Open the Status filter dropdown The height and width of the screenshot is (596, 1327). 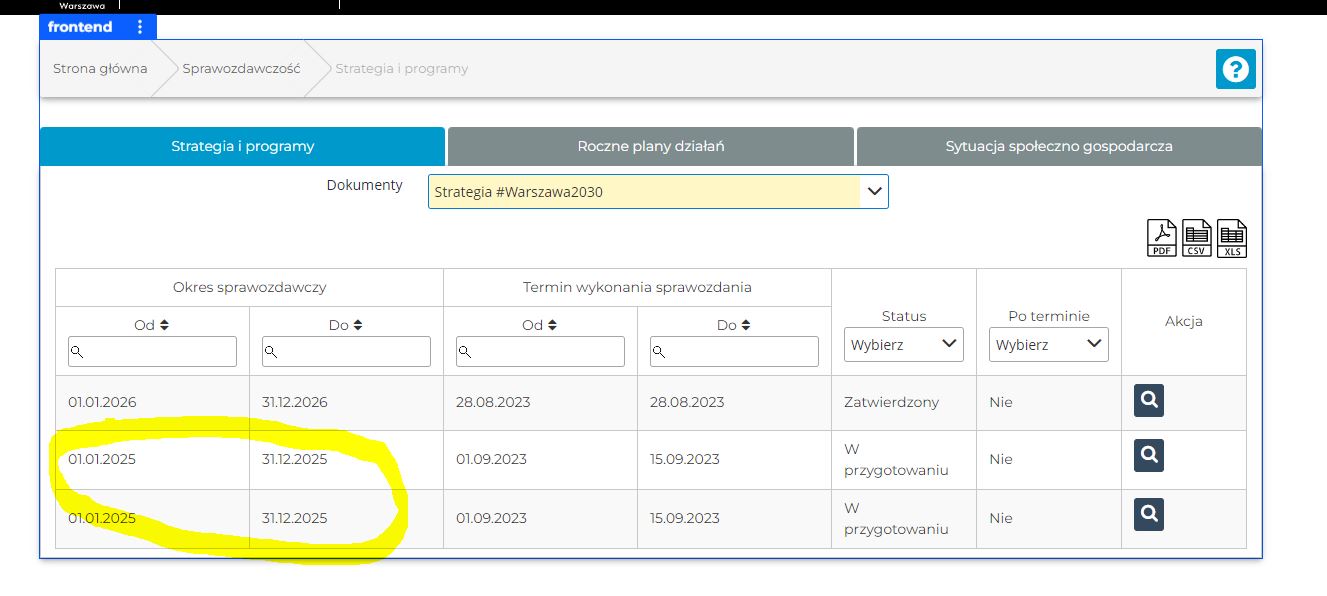(903, 345)
